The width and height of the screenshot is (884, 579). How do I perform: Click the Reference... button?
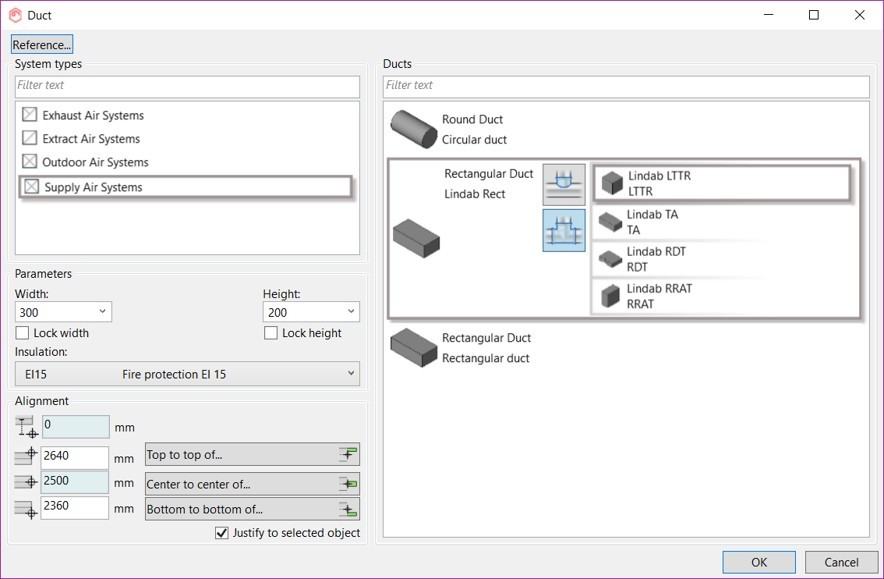pos(42,45)
